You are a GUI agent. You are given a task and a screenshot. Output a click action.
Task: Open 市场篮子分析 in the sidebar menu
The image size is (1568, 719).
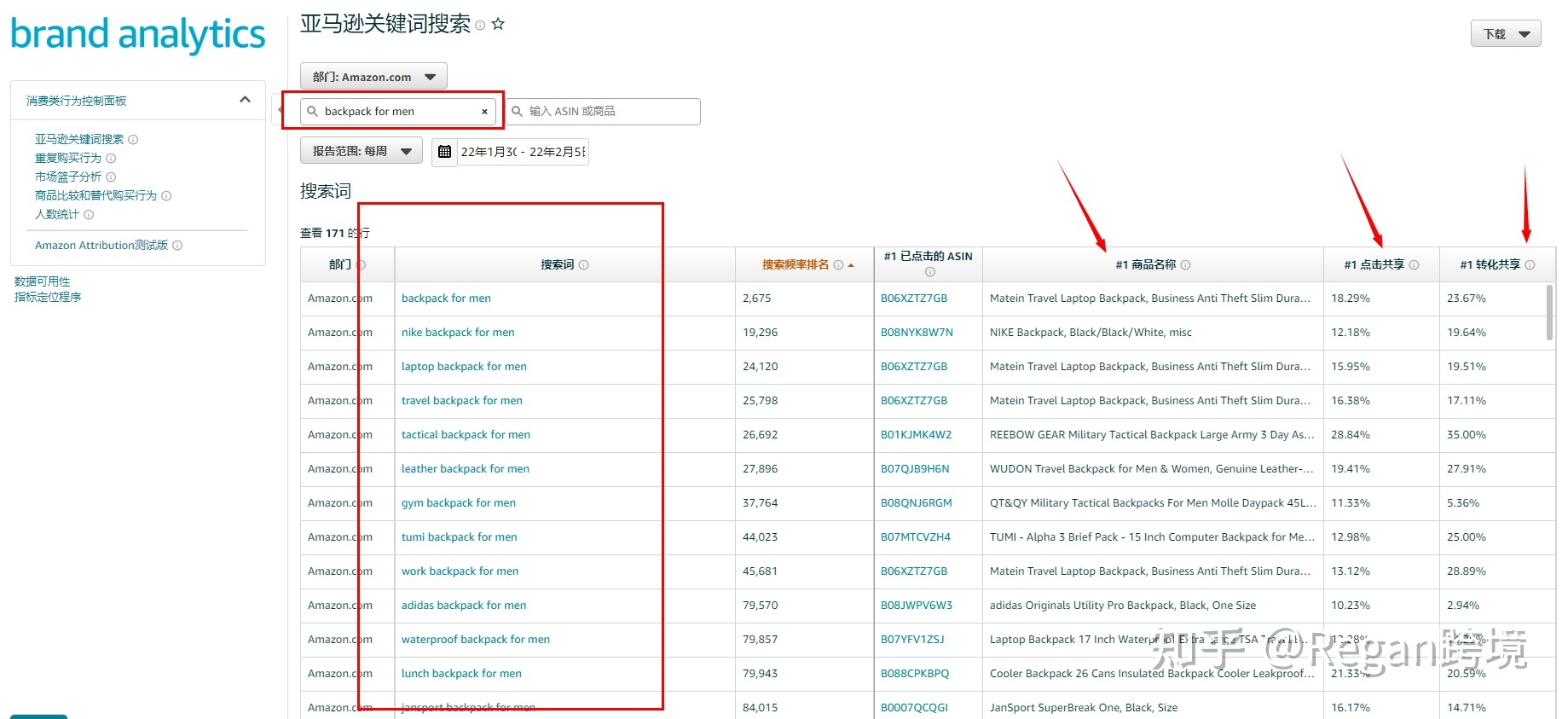(x=68, y=177)
